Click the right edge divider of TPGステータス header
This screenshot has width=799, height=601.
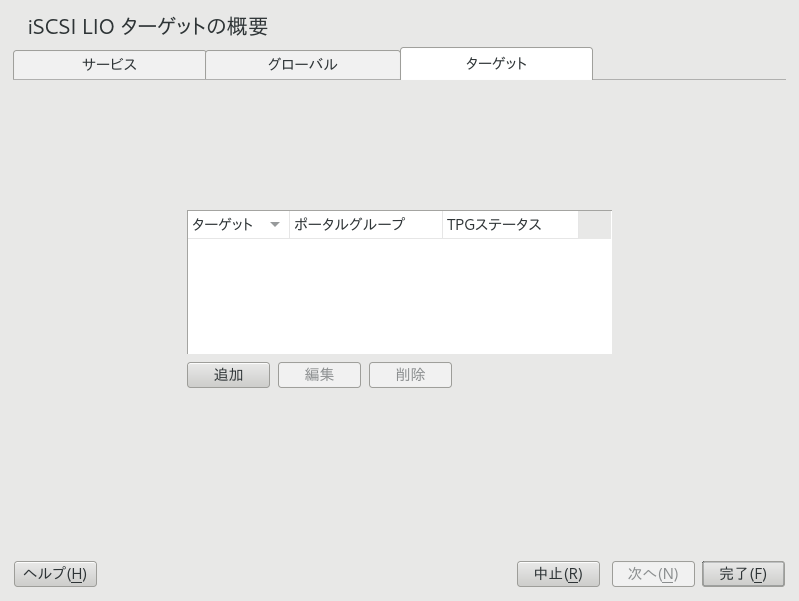[x=578, y=225]
